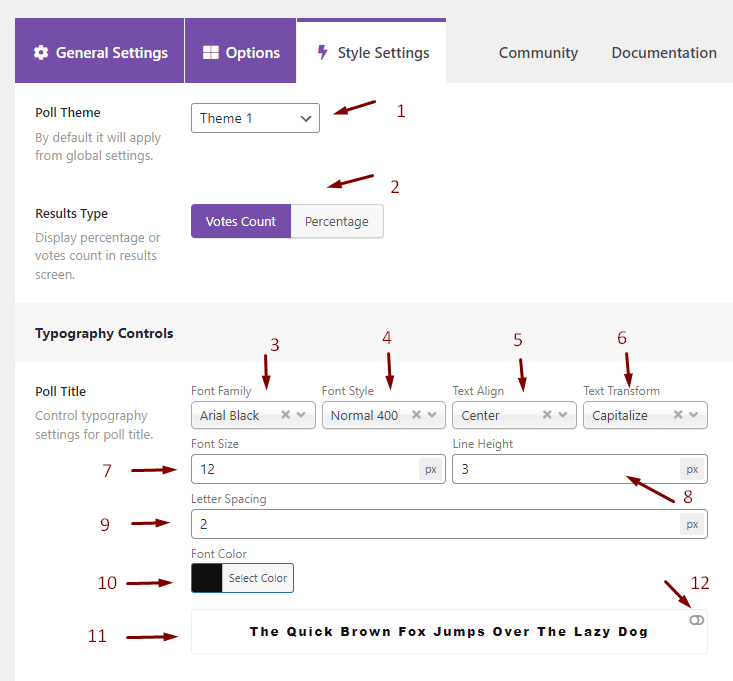Image resolution: width=733 pixels, height=681 pixels.
Task: Click the black font color swatch
Action: pyautogui.click(x=207, y=578)
